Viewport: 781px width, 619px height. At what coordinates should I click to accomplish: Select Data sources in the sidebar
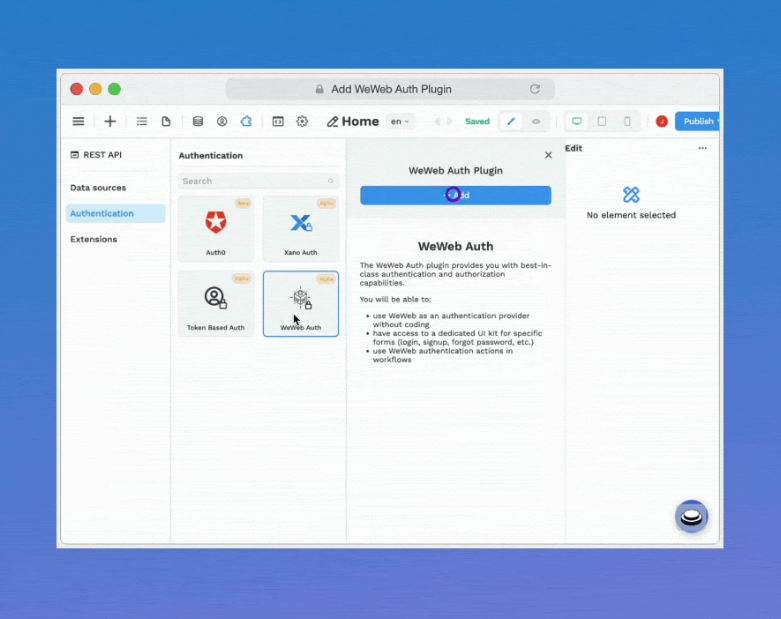(x=98, y=188)
